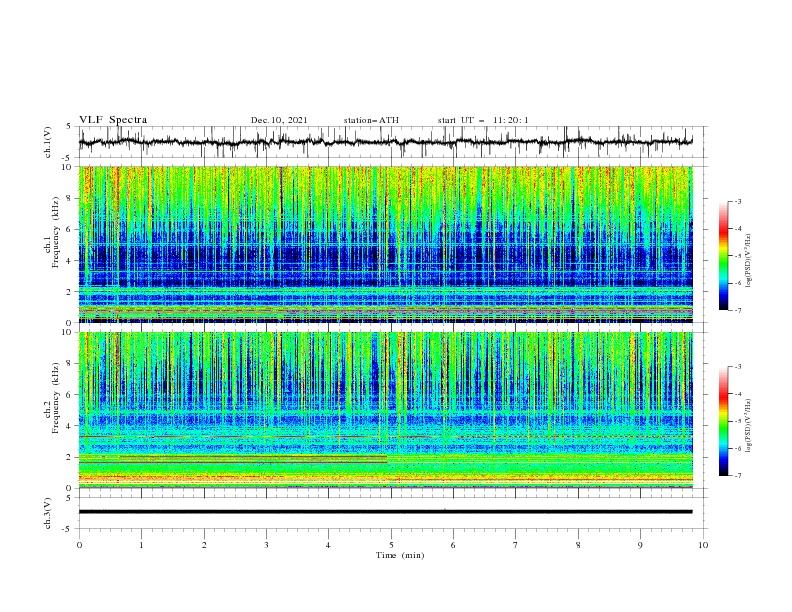
Task: Click the ch.1 PSD color bar
Action: (x=723, y=256)
